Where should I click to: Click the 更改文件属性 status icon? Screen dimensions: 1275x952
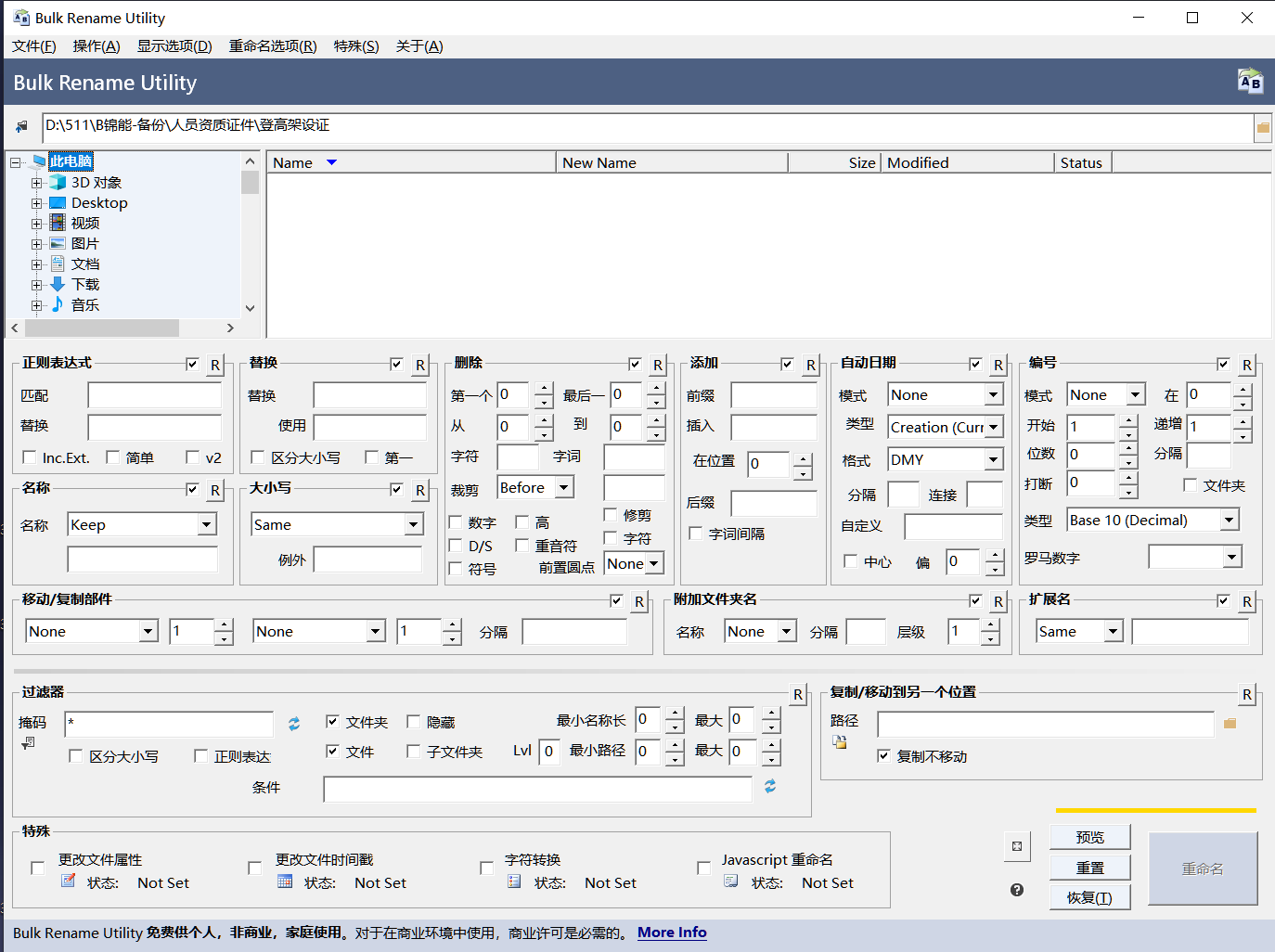(69, 881)
